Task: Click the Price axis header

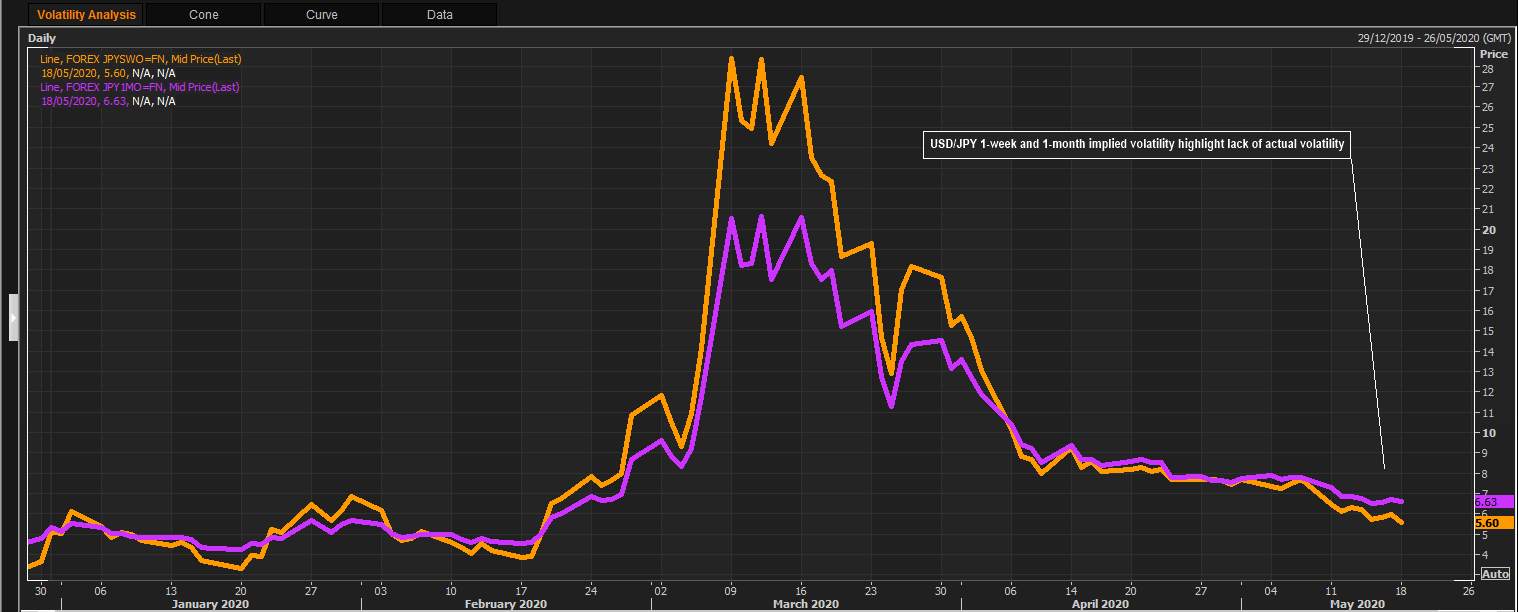Action: click(1494, 54)
